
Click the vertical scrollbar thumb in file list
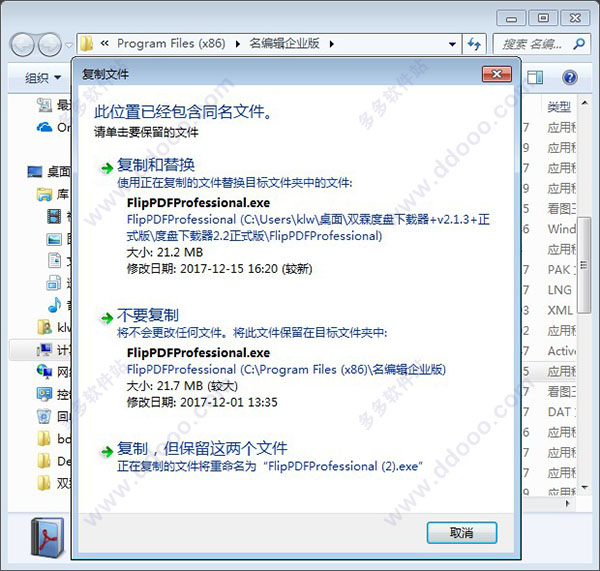[x=584, y=264]
